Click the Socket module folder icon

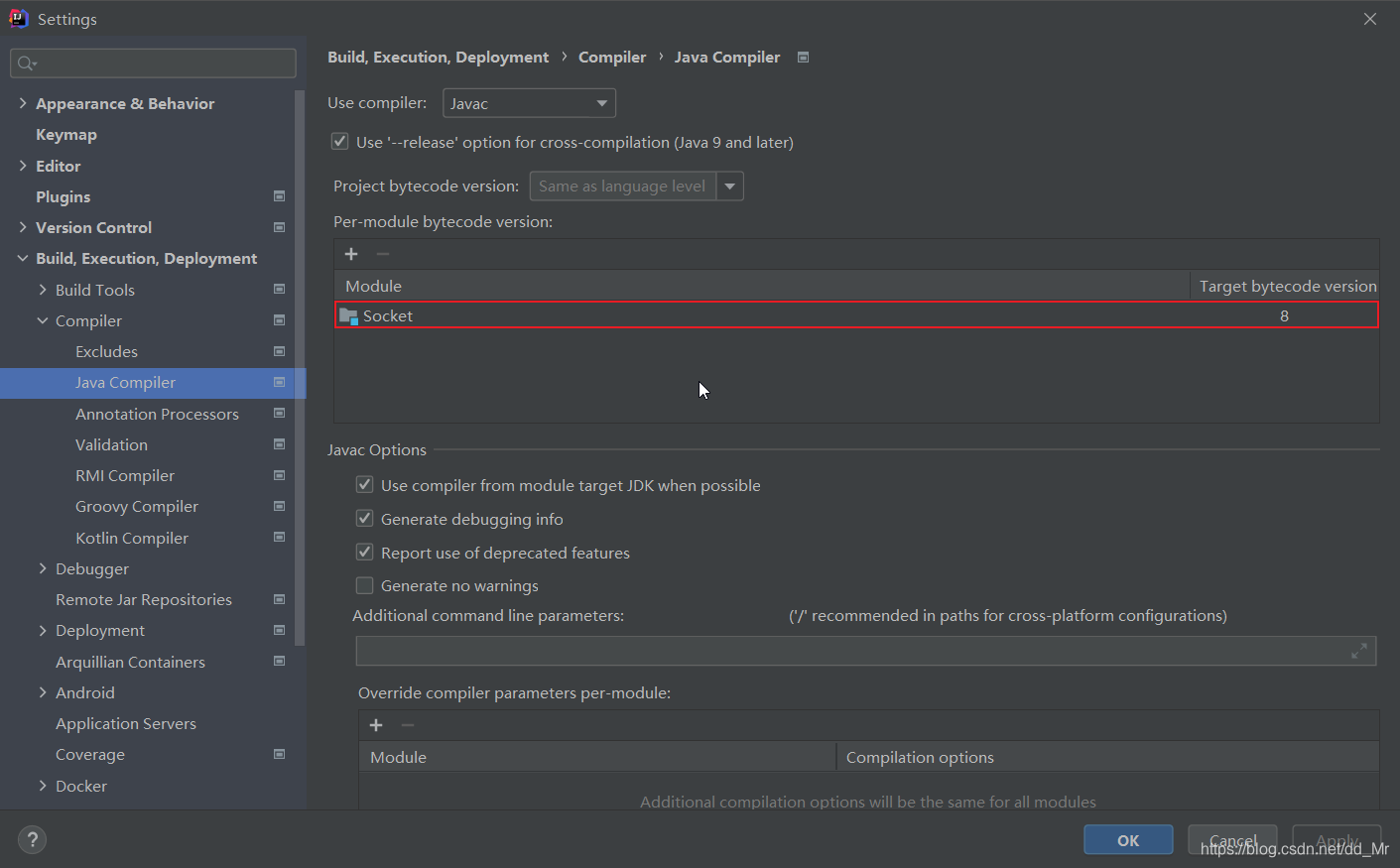coord(348,316)
